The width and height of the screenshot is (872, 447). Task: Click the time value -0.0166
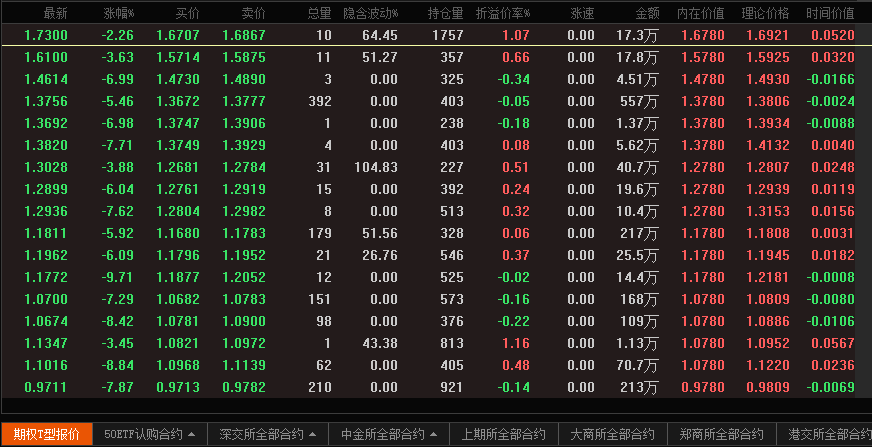830,79
